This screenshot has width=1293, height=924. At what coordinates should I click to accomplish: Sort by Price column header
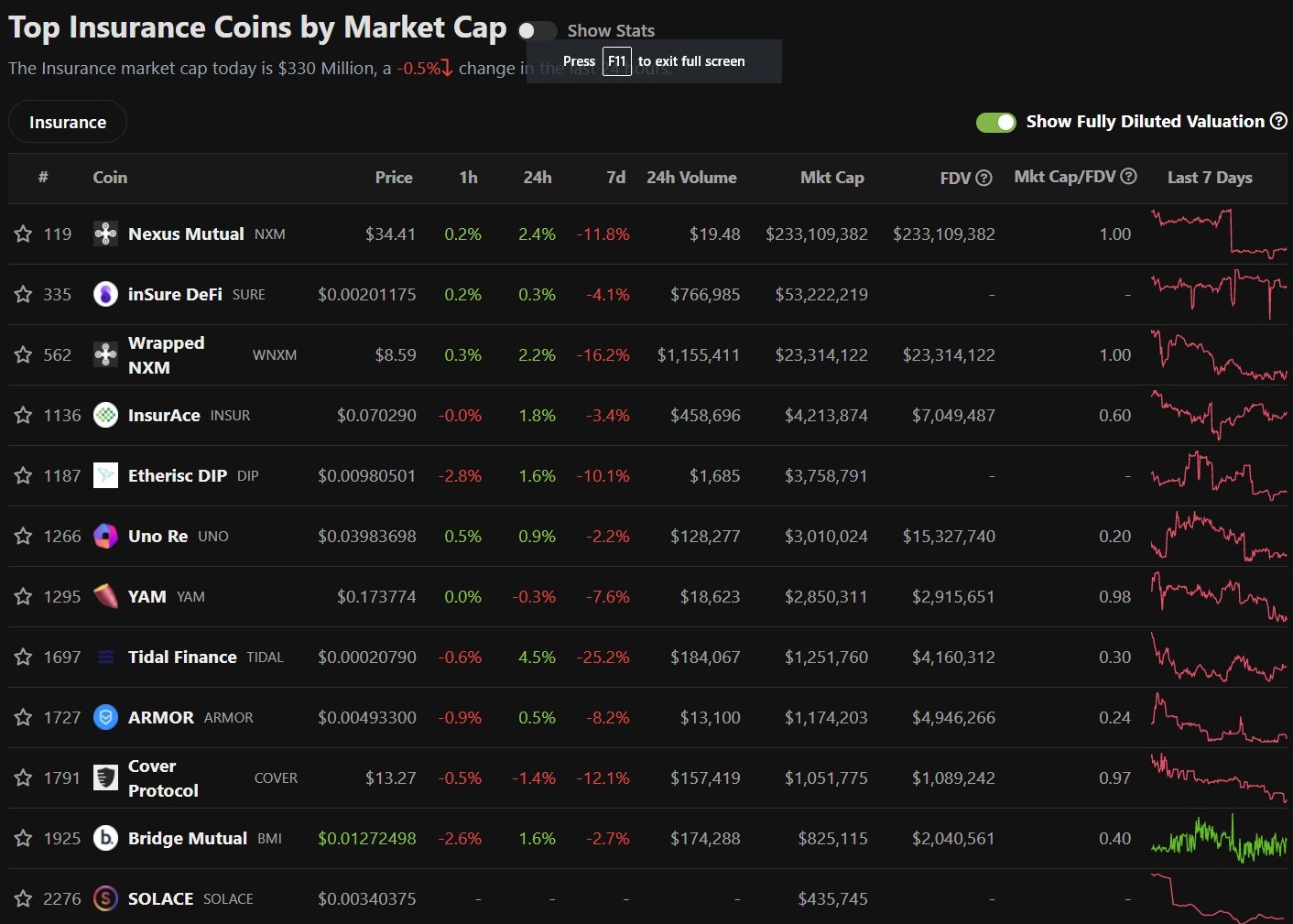pos(394,178)
